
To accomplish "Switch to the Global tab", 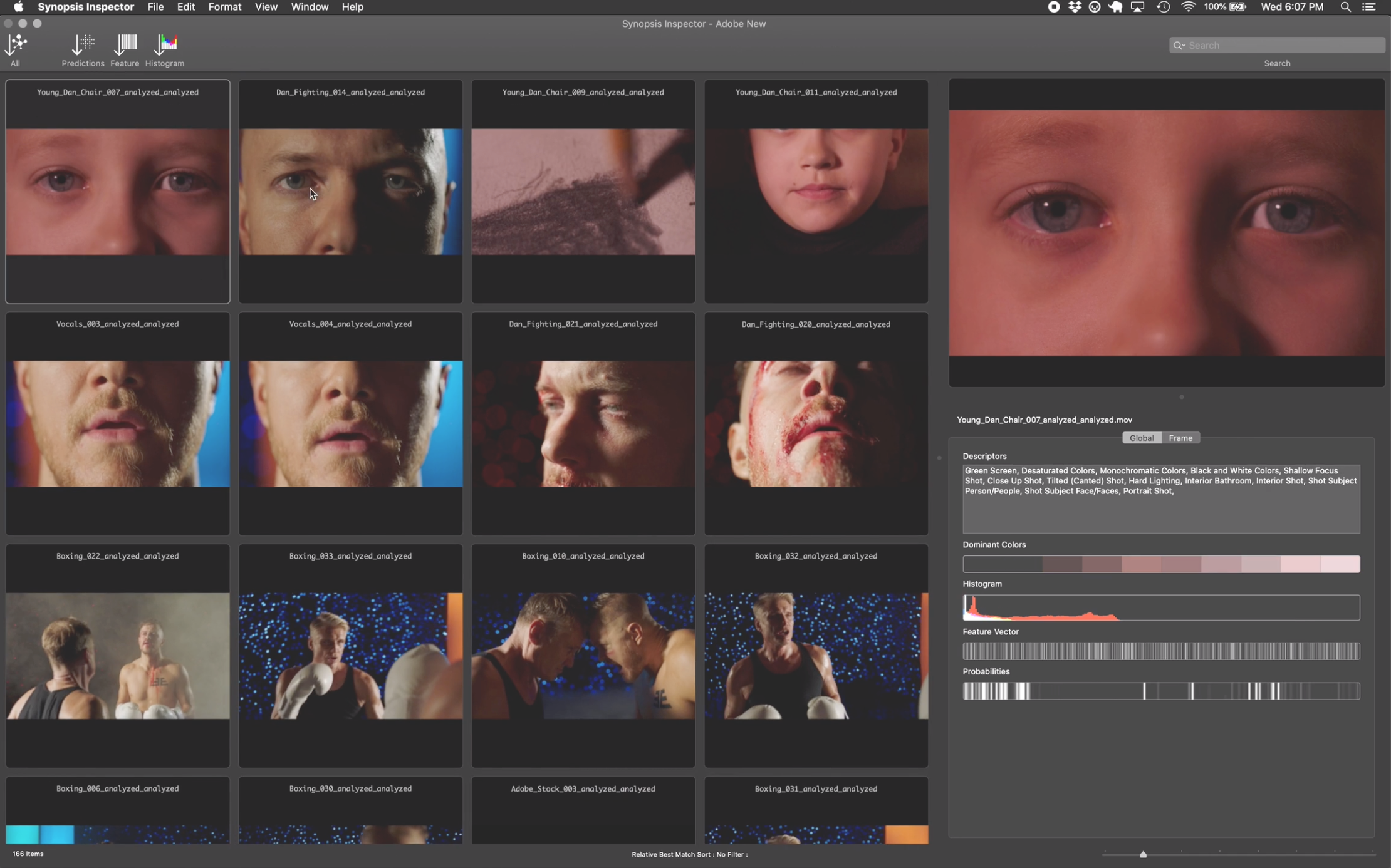I will point(1142,438).
